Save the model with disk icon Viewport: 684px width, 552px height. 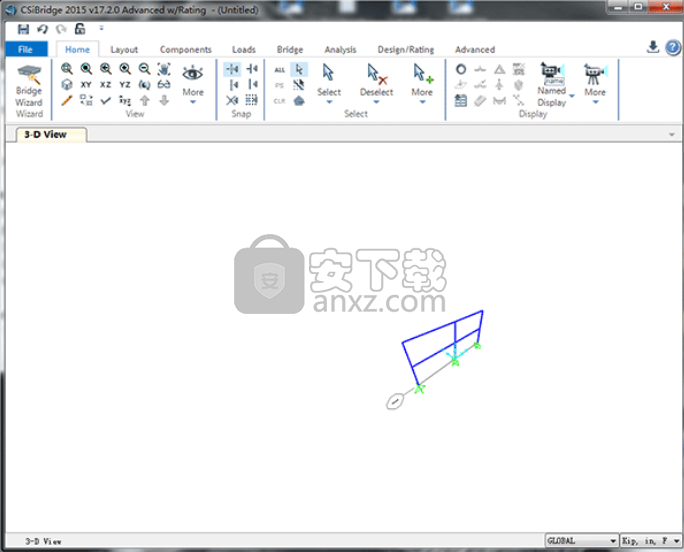coord(23,29)
